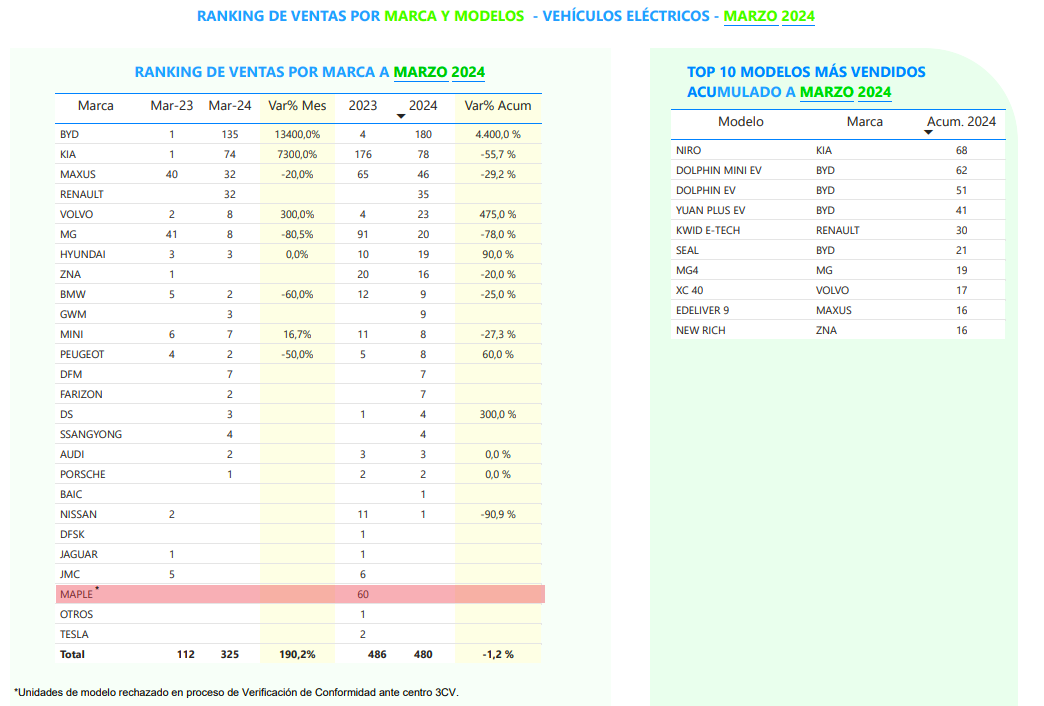The width and height of the screenshot is (1044, 706).
Task: Select the AUDI brand row
Action: (x=298, y=454)
